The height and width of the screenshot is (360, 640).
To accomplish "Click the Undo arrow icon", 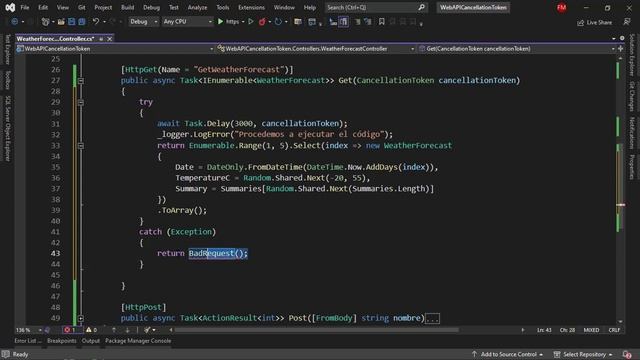I will (x=96, y=22).
